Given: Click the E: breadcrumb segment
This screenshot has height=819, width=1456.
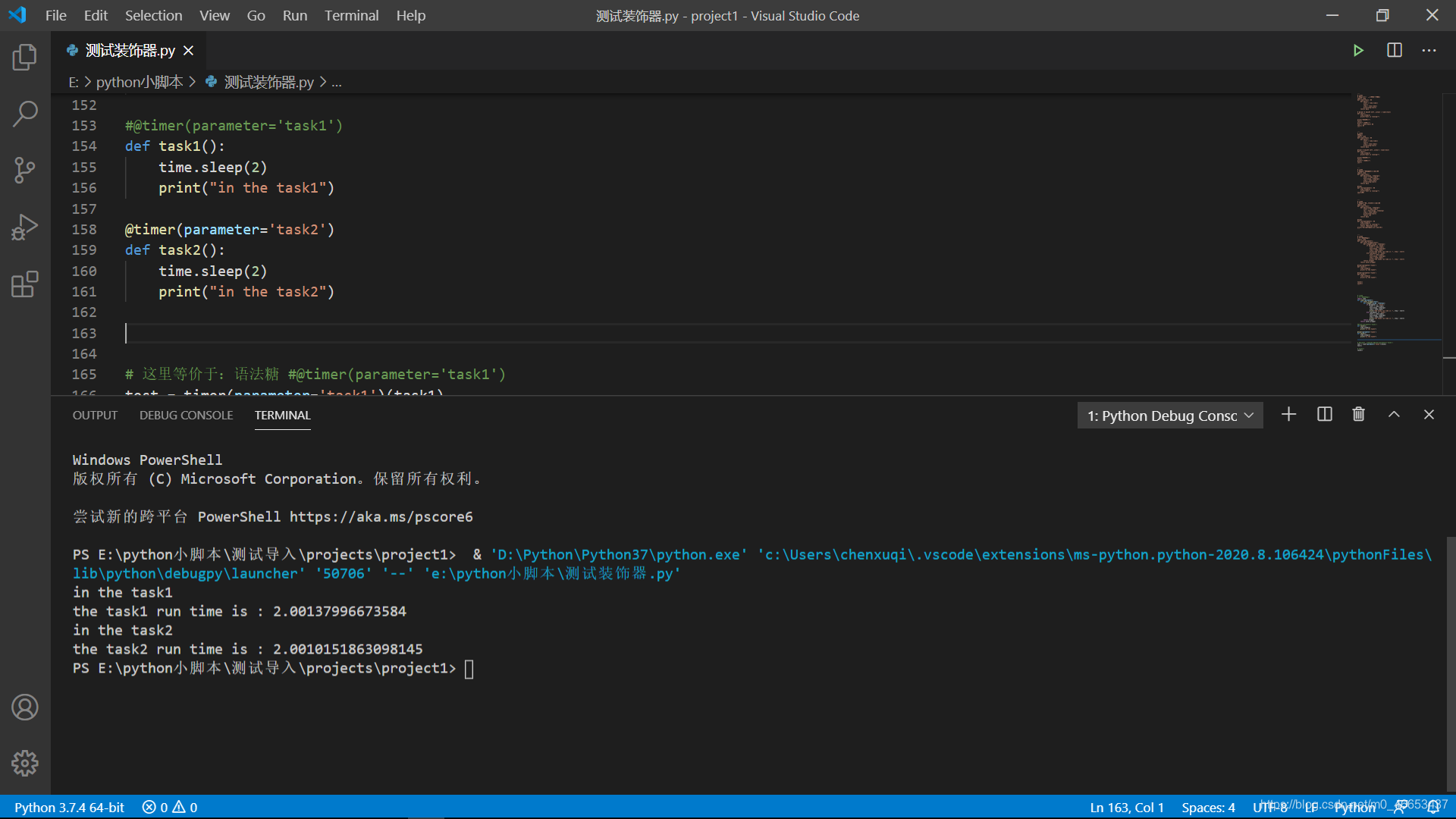Looking at the screenshot, I should 74,82.
